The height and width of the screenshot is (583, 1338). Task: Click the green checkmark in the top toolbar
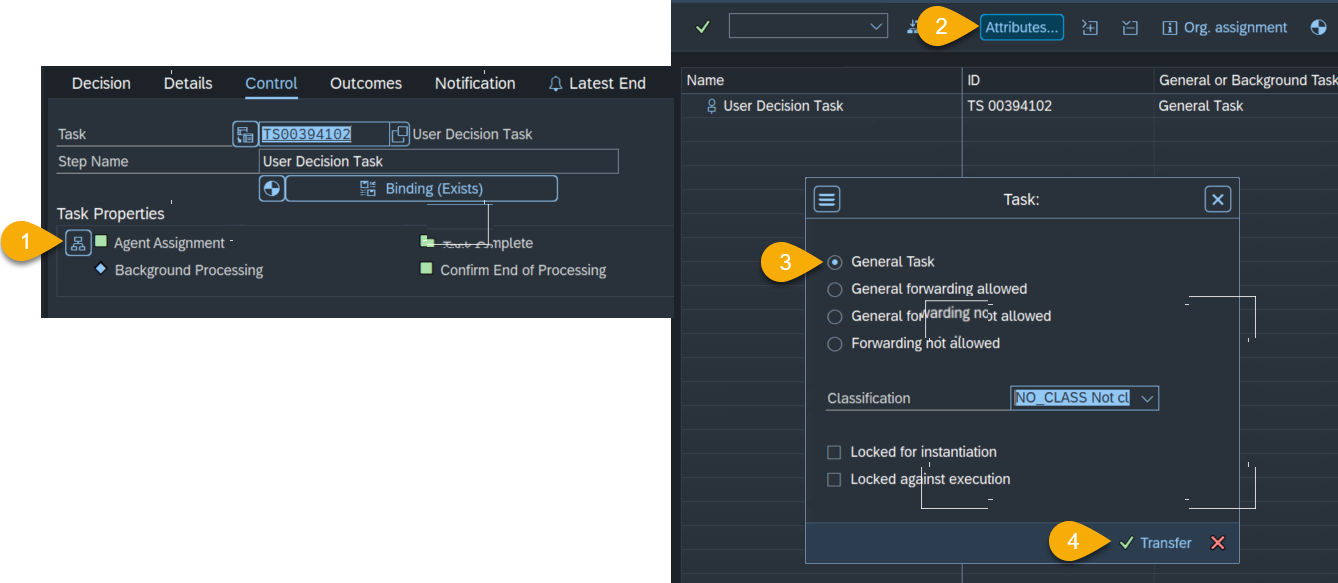tap(702, 27)
